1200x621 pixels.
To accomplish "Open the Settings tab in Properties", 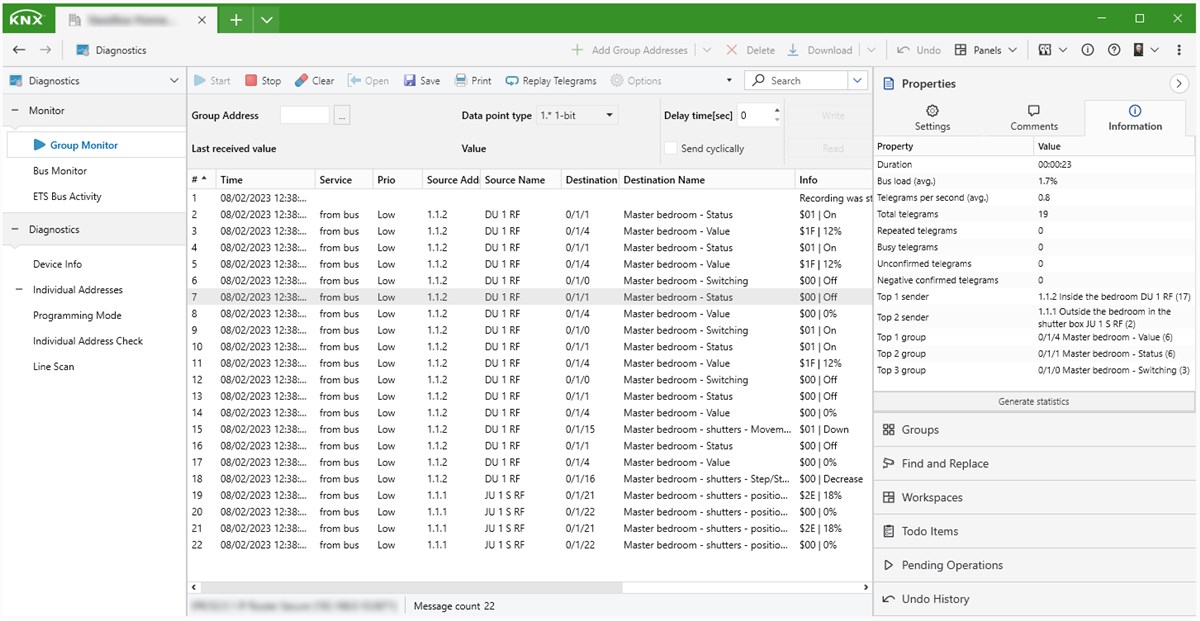I will click(932, 118).
